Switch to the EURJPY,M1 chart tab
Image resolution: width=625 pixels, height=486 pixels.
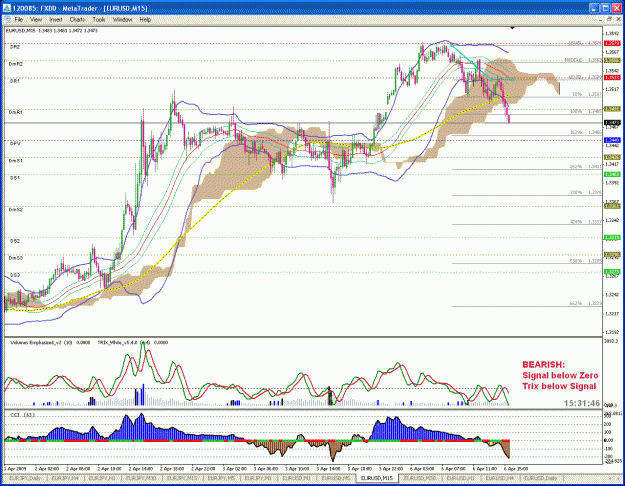pyautogui.click(x=258, y=478)
